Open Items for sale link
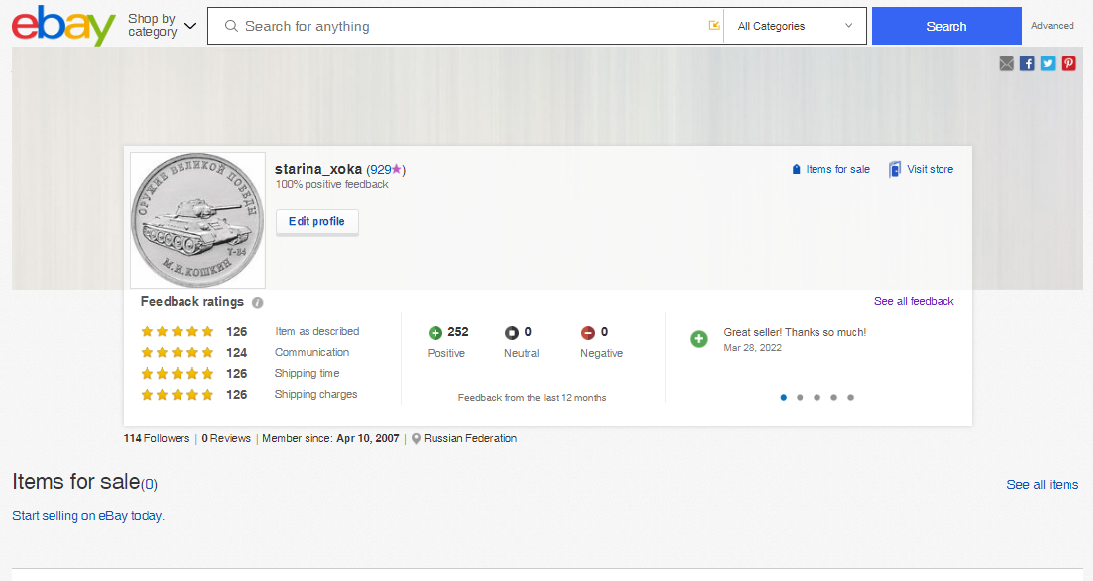The height and width of the screenshot is (581, 1093). pyautogui.click(x=838, y=169)
